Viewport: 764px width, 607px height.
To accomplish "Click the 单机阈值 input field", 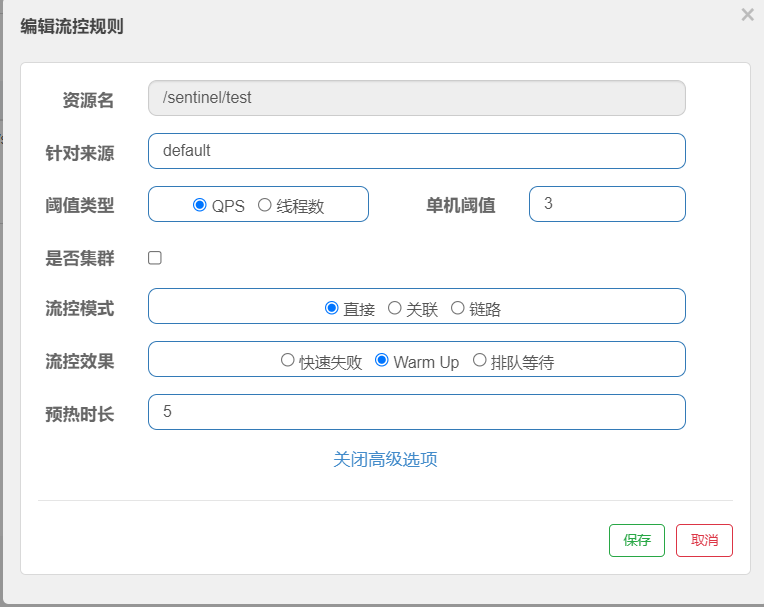I will pyautogui.click(x=606, y=204).
